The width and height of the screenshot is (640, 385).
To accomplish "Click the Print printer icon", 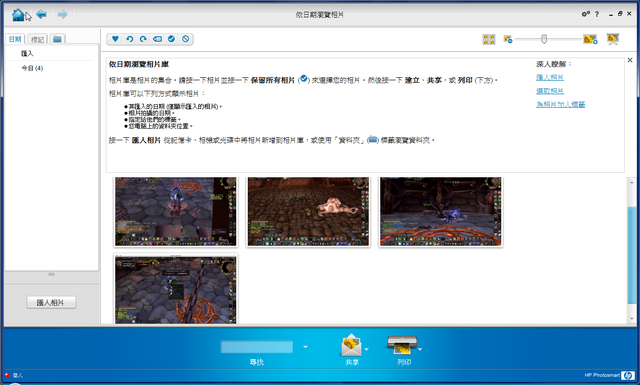I will (402, 345).
